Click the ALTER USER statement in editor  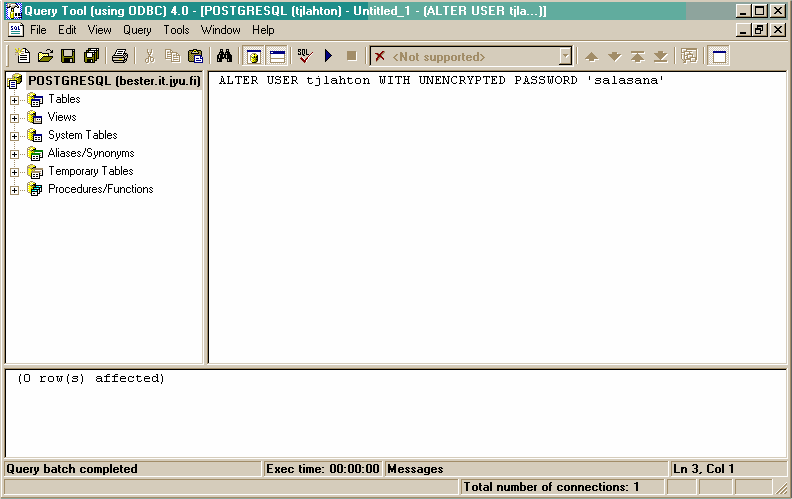pyautogui.click(x=441, y=80)
